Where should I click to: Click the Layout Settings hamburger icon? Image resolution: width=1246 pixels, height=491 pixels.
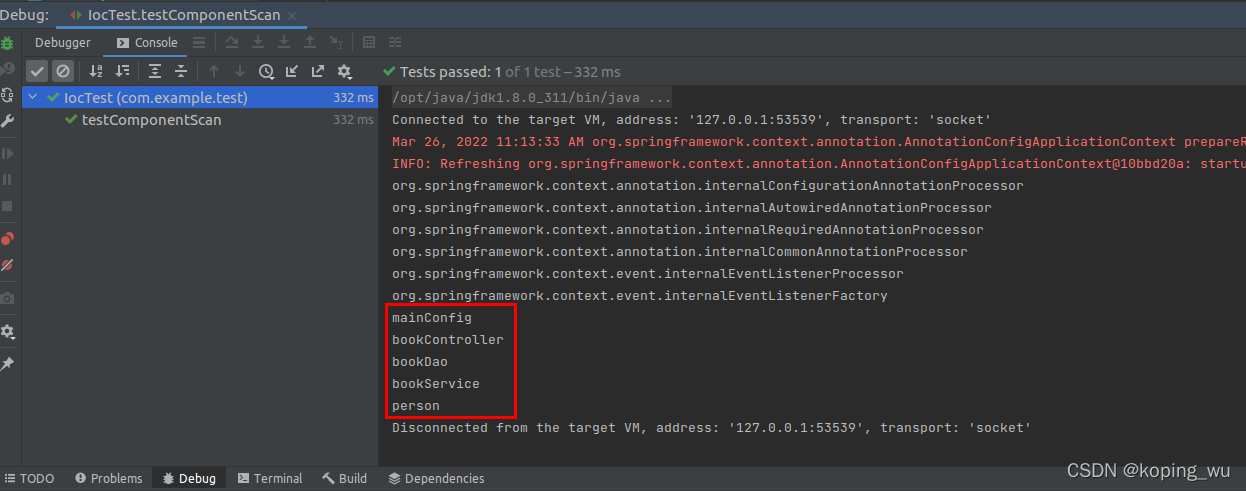[199, 43]
